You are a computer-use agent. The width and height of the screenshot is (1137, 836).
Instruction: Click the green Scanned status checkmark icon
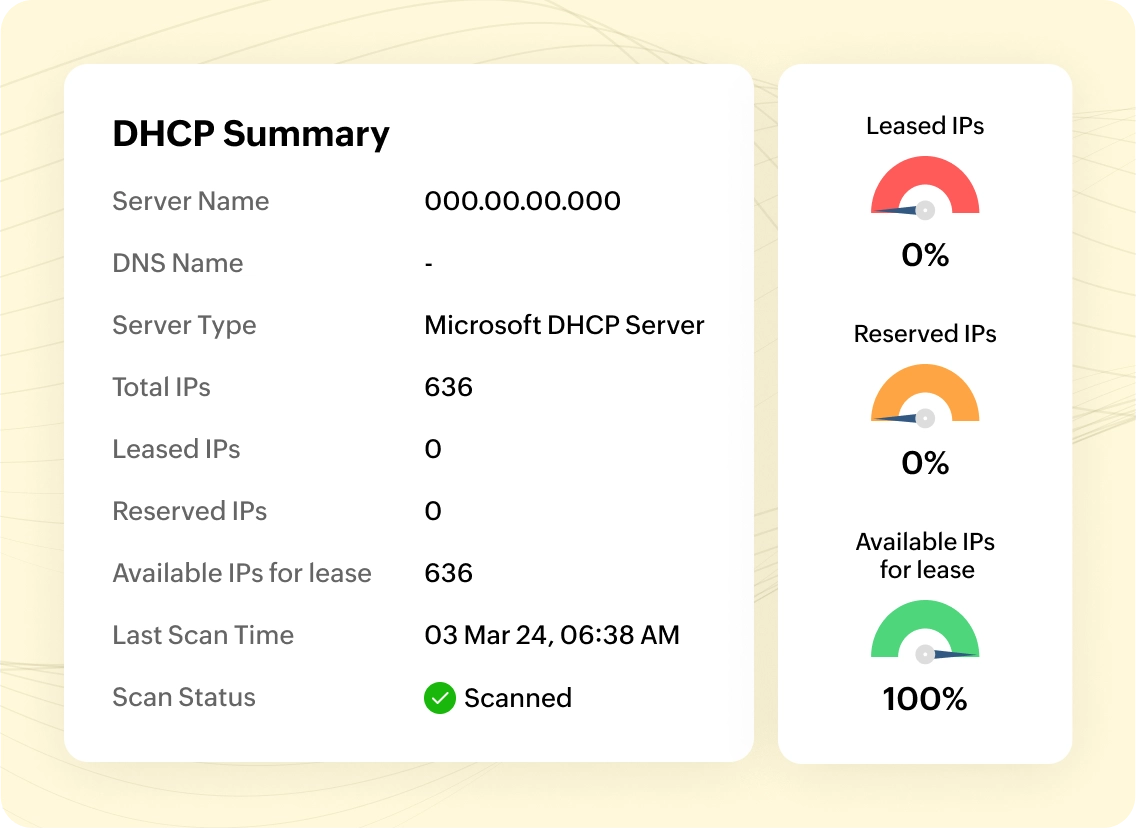click(x=440, y=698)
